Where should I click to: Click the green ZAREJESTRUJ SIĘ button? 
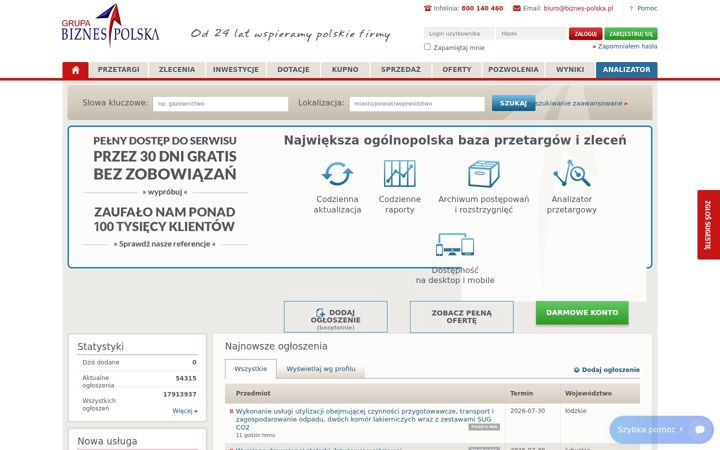(631, 34)
